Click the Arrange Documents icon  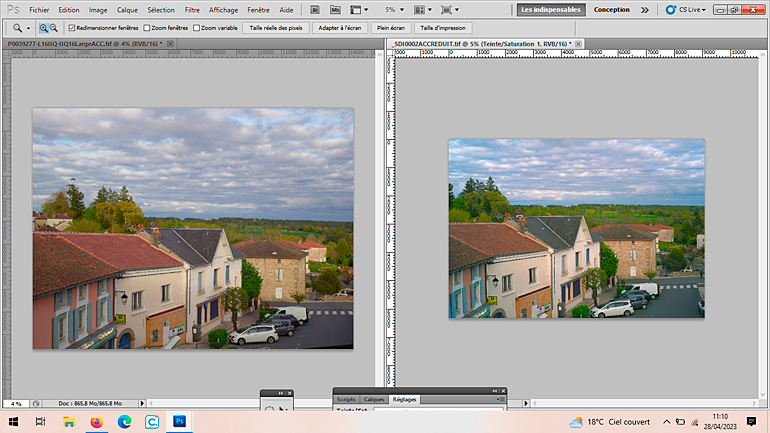[x=419, y=10]
